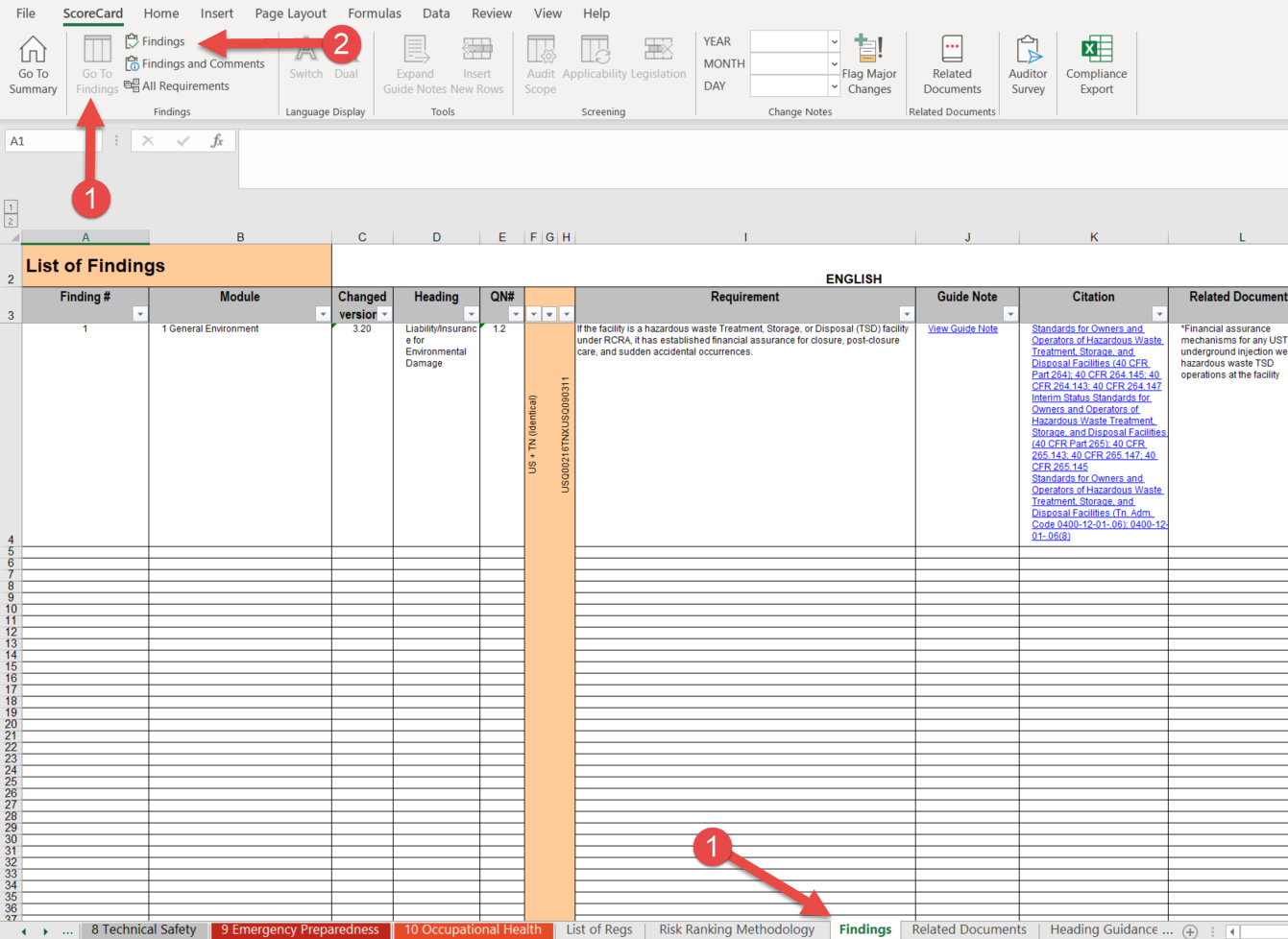Open the filter dropdown on the Module column
This screenshot has width=1288, height=939.
(323, 314)
